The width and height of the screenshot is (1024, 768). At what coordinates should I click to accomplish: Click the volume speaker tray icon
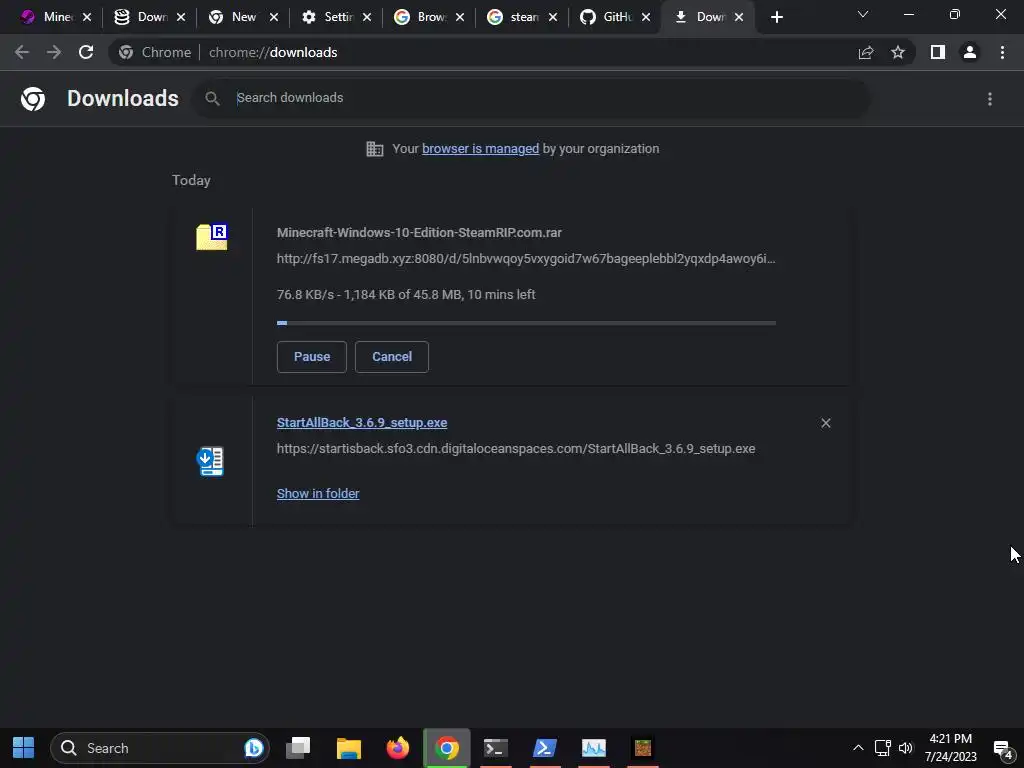pos(906,748)
